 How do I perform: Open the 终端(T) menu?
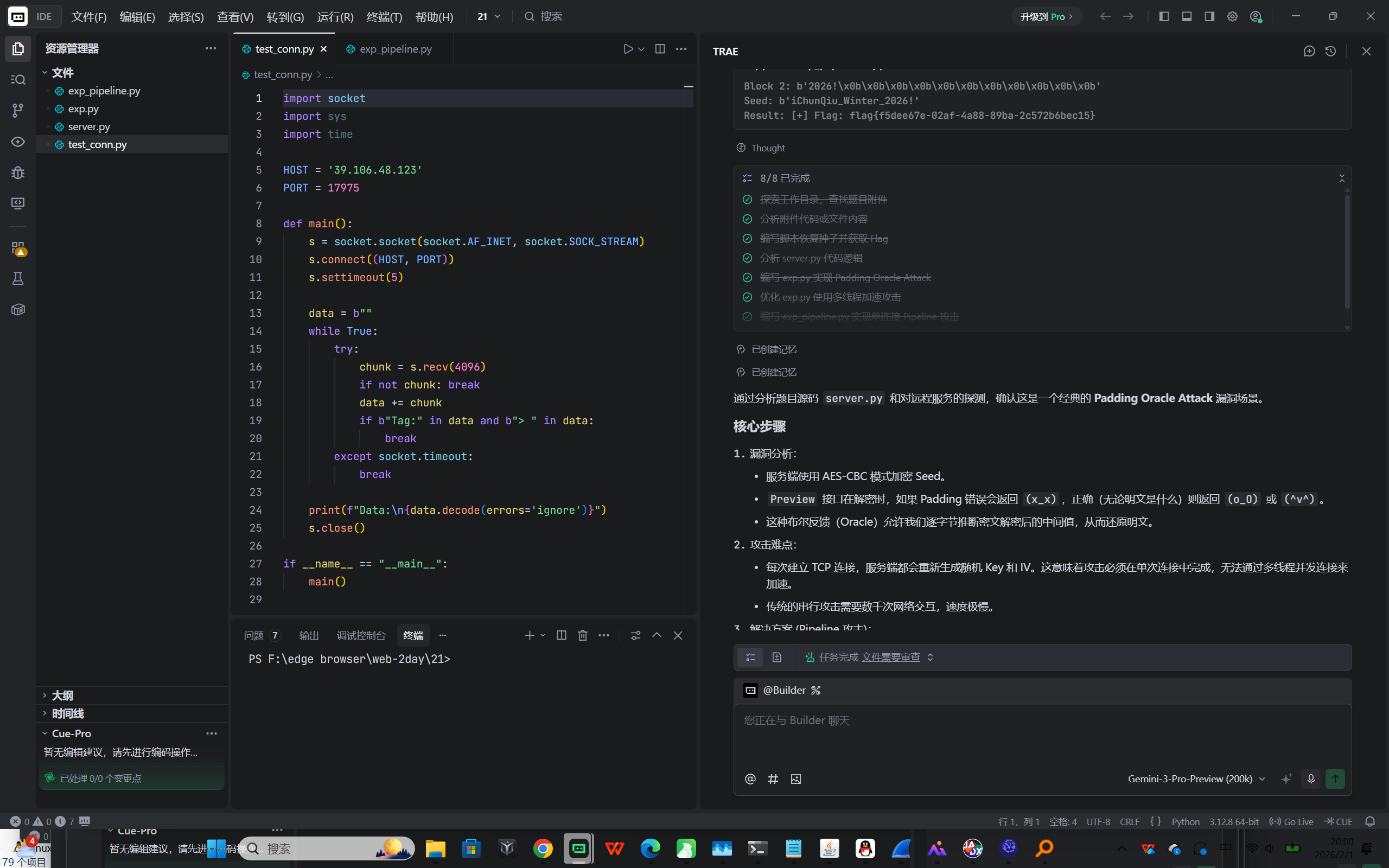pos(384,17)
